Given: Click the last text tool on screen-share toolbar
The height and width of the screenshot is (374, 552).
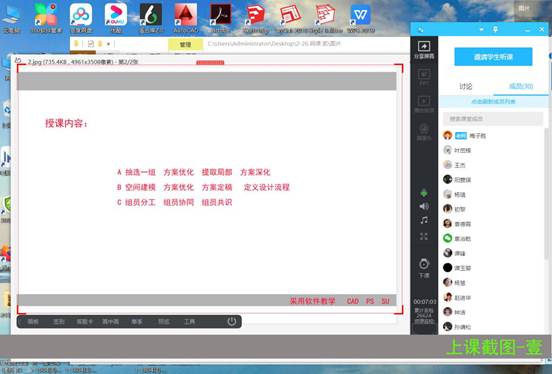Looking at the screenshot, I should click(x=189, y=322).
